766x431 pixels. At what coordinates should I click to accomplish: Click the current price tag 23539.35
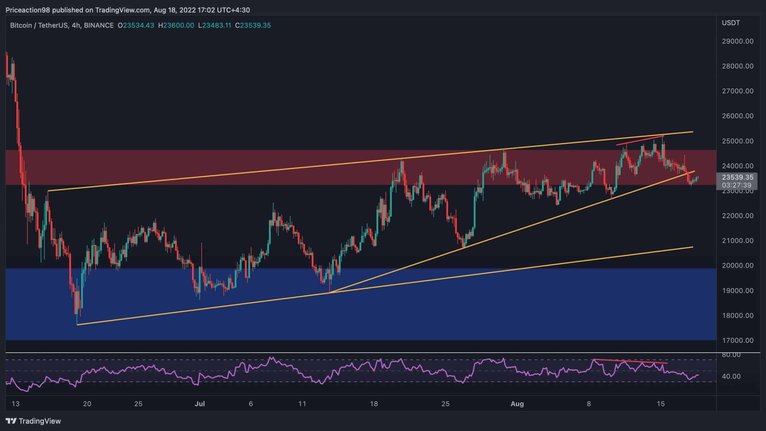737,177
